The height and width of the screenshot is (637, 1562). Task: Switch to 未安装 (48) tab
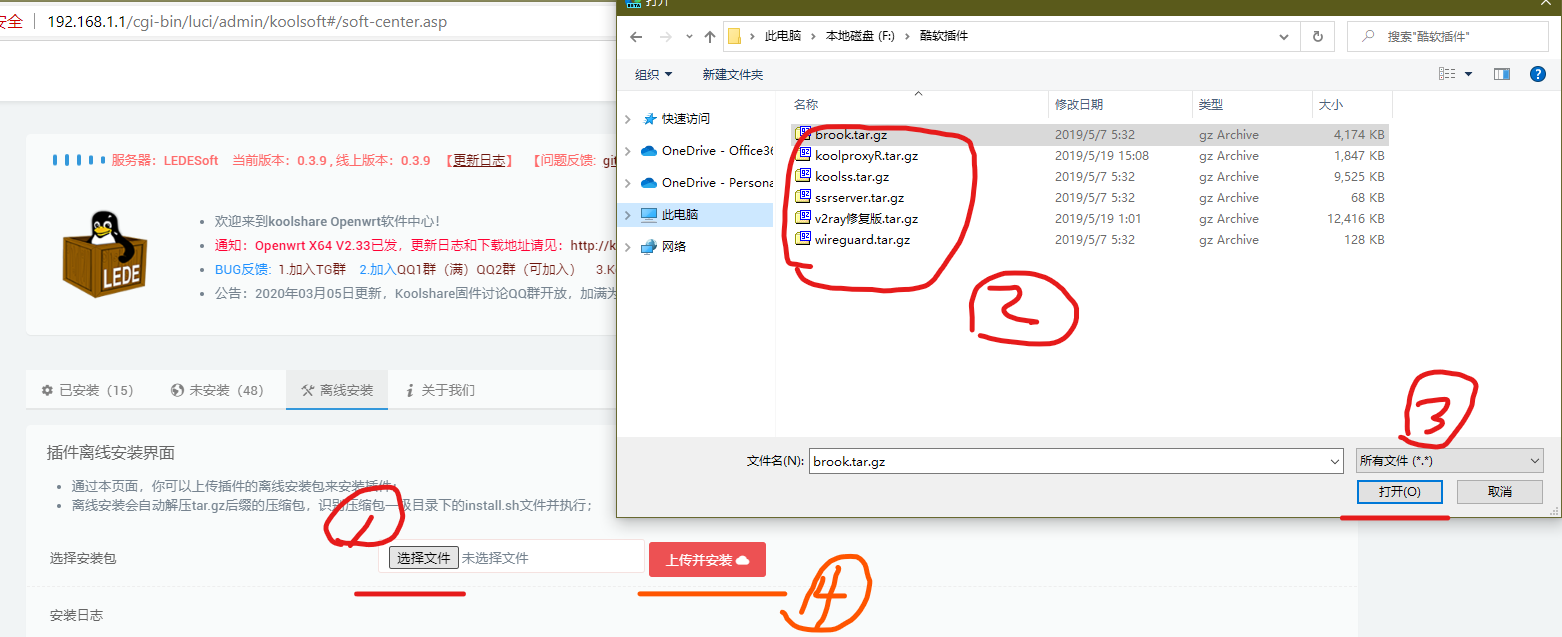(x=217, y=390)
